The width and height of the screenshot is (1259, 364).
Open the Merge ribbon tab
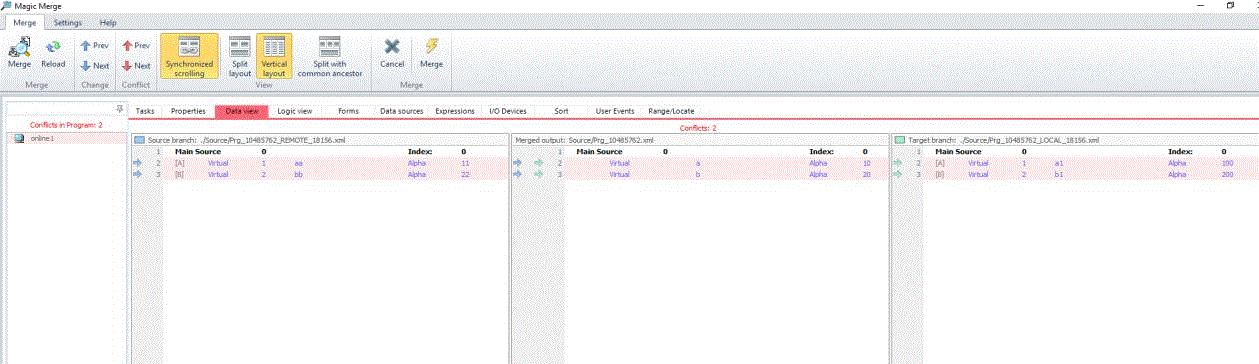[x=24, y=22]
